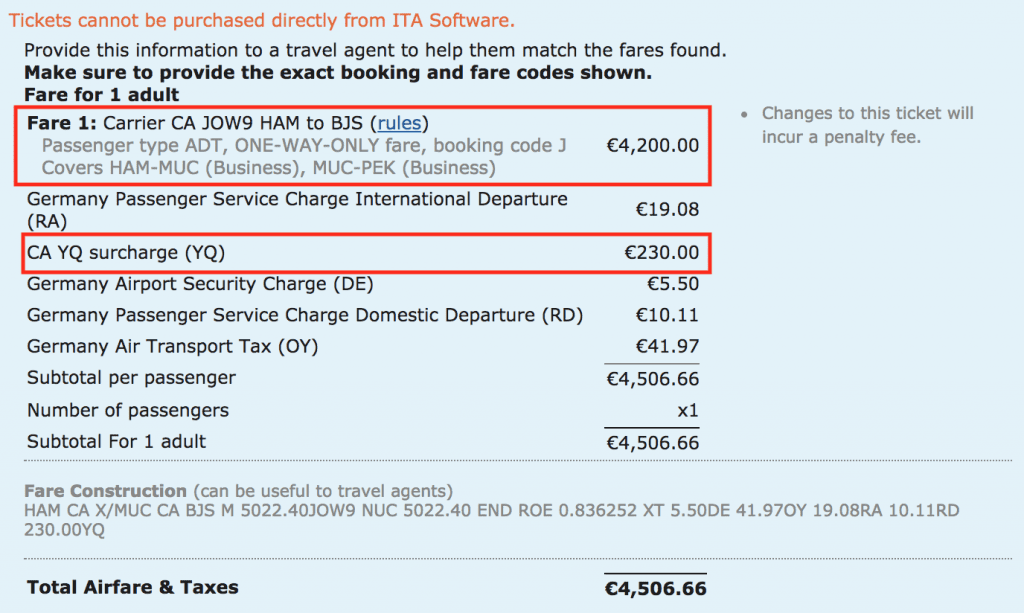The image size is (1024, 613).
Task: Click the Domestic Departure (RD) service charge label
Action: (x=305, y=315)
